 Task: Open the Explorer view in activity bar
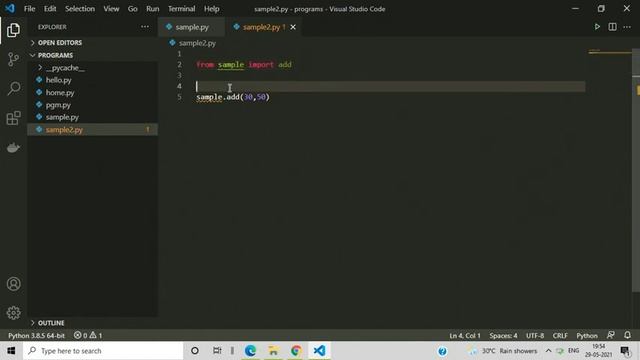coord(13,30)
